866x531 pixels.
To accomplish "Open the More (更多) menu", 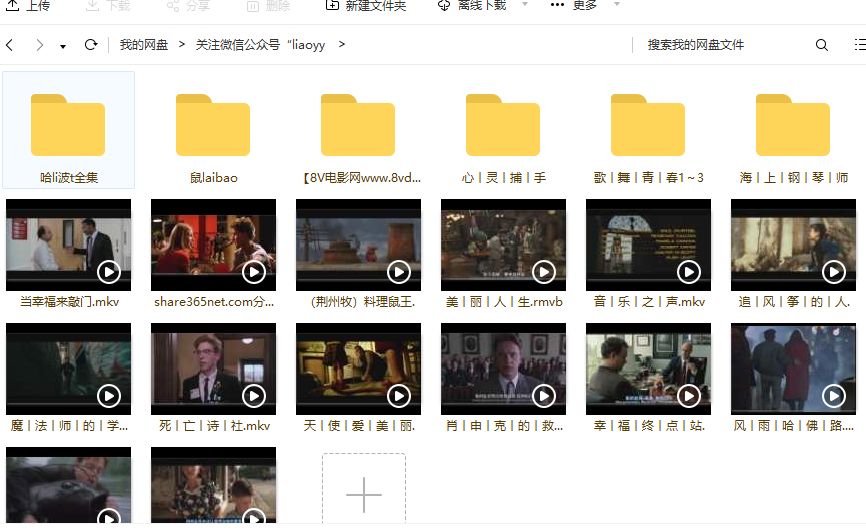I will click(574, 6).
